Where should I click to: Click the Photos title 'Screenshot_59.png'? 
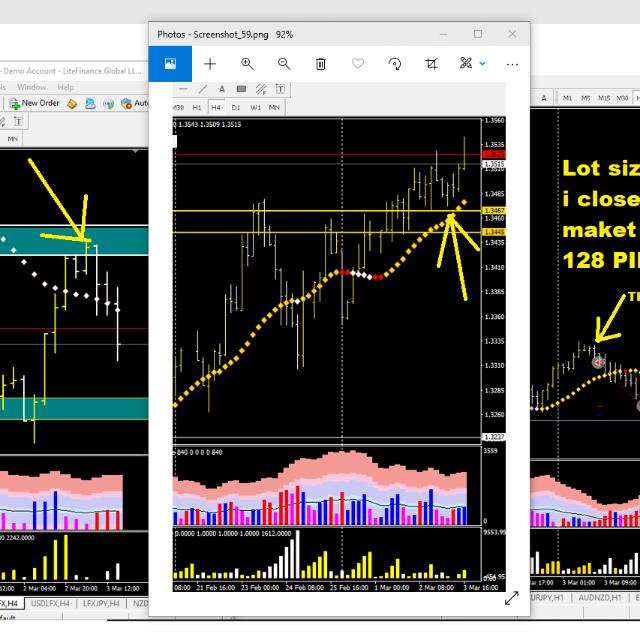tap(231, 35)
